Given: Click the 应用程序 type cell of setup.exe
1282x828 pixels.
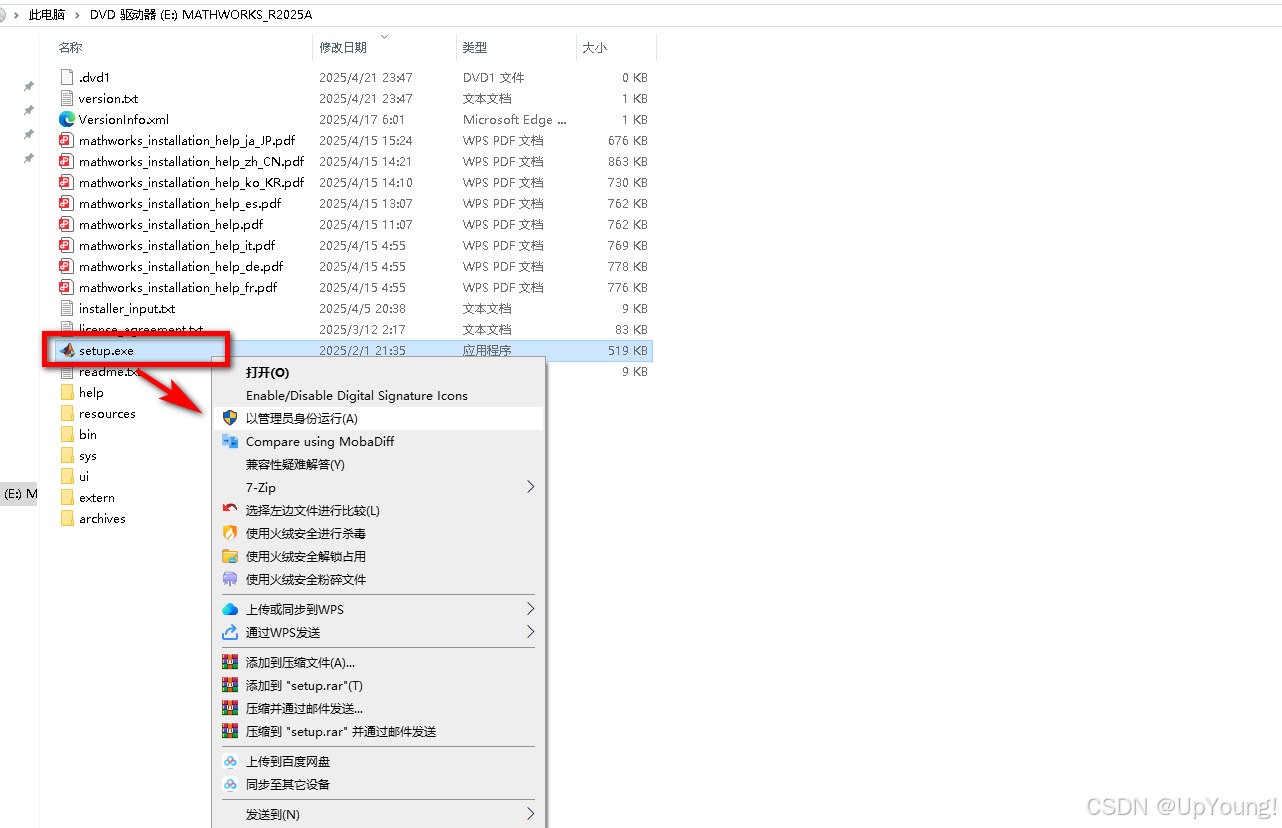Looking at the screenshot, I should tap(487, 351).
